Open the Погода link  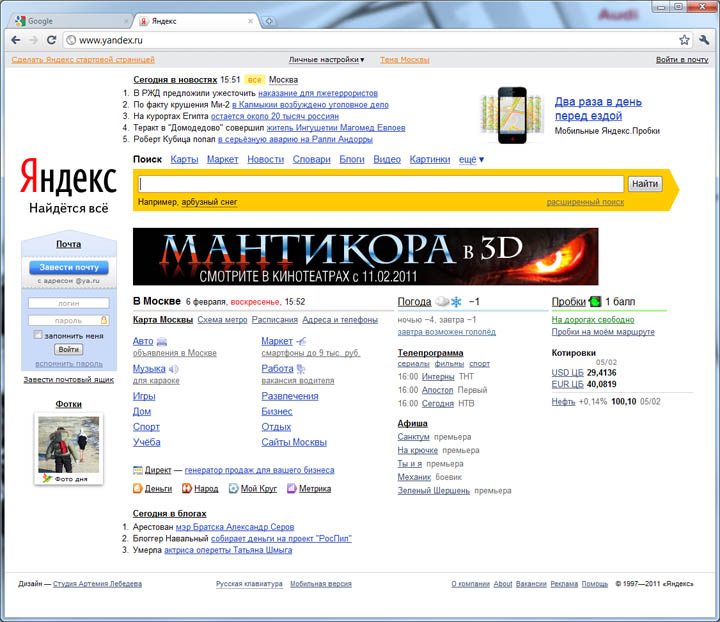tap(414, 302)
